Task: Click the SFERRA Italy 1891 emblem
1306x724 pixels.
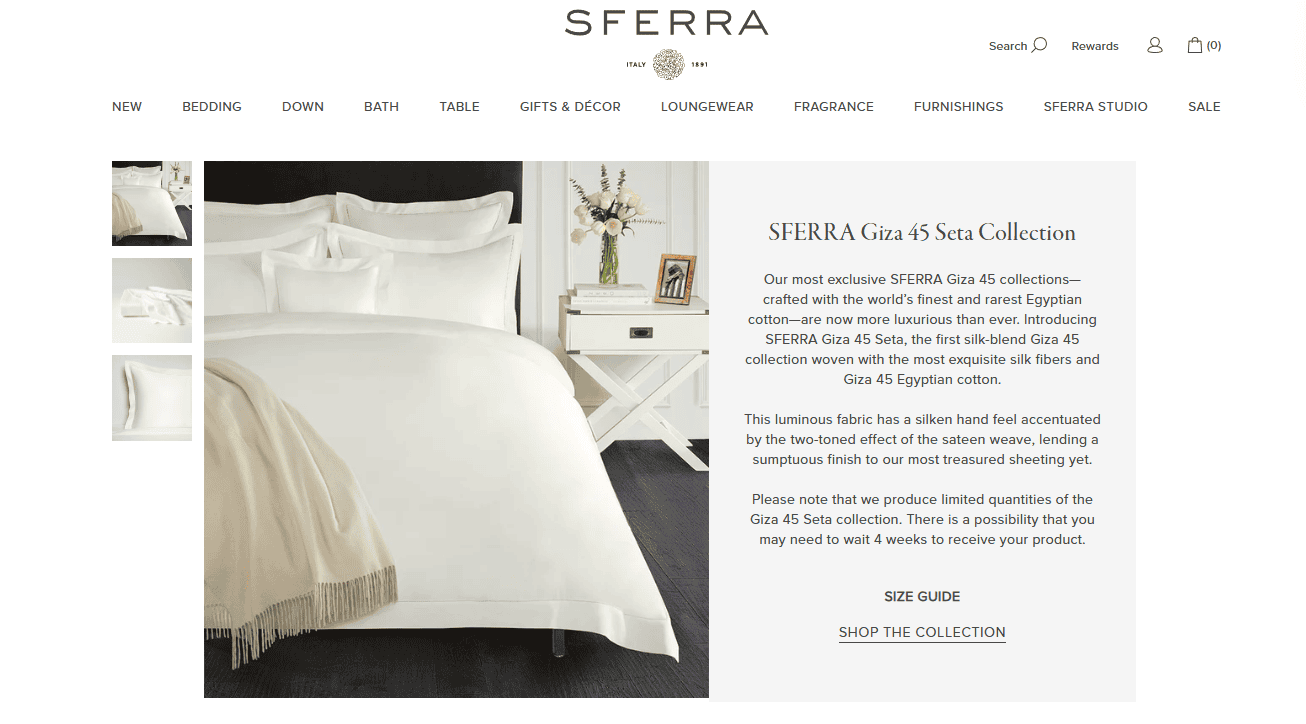Action: [667, 65]
